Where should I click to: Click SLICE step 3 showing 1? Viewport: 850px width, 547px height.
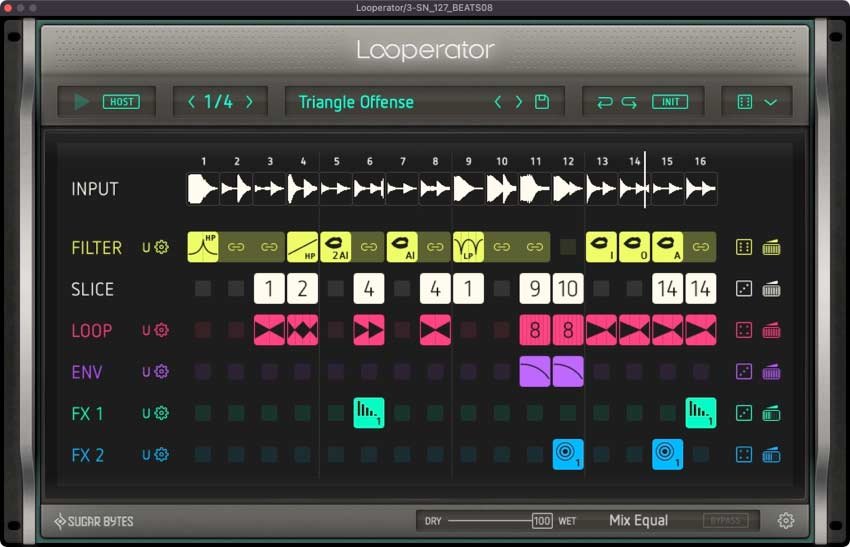(x=269, y=289)
